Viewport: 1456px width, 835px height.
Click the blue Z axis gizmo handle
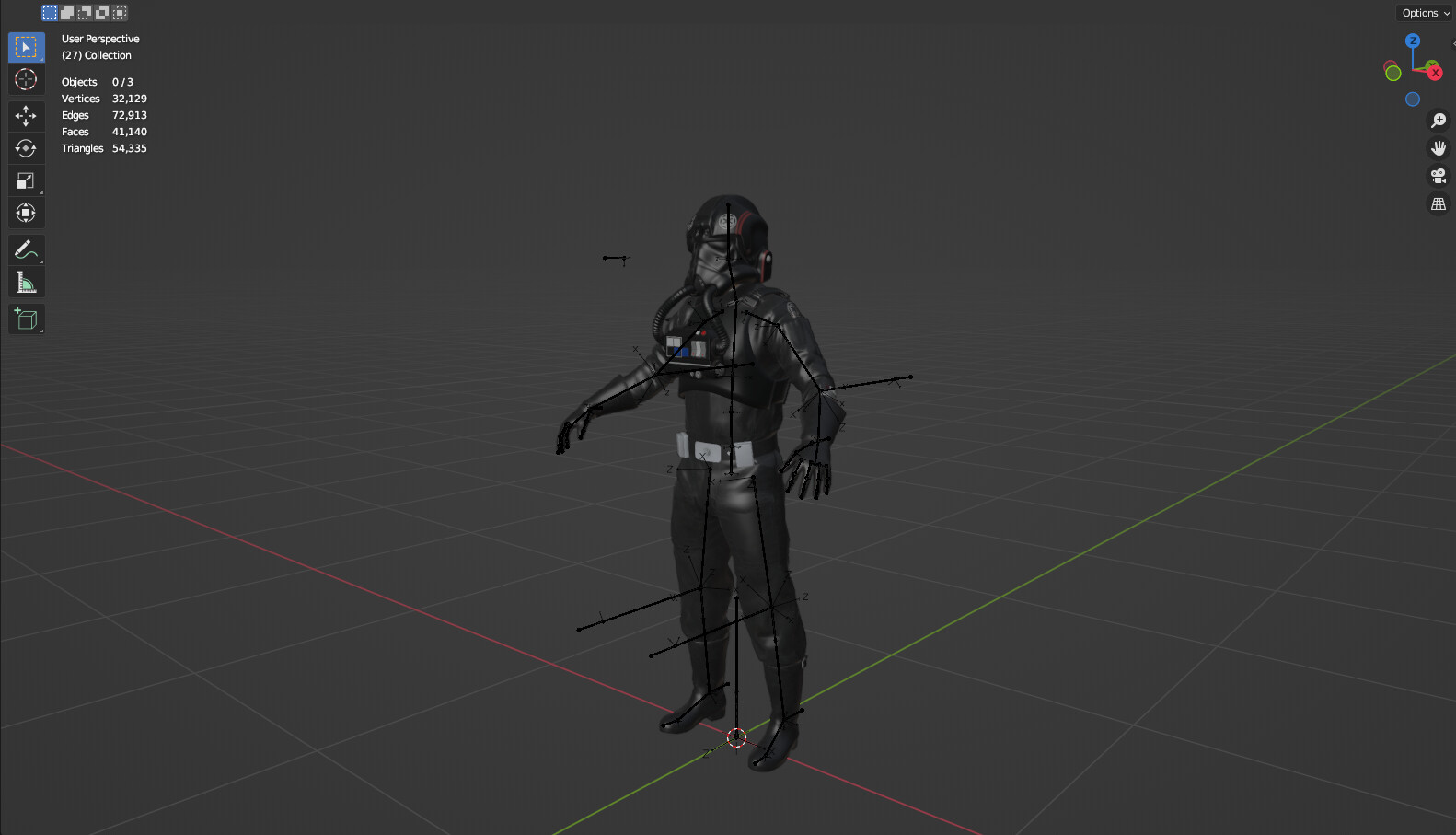pyautogui.click(x=1413, y=41)
